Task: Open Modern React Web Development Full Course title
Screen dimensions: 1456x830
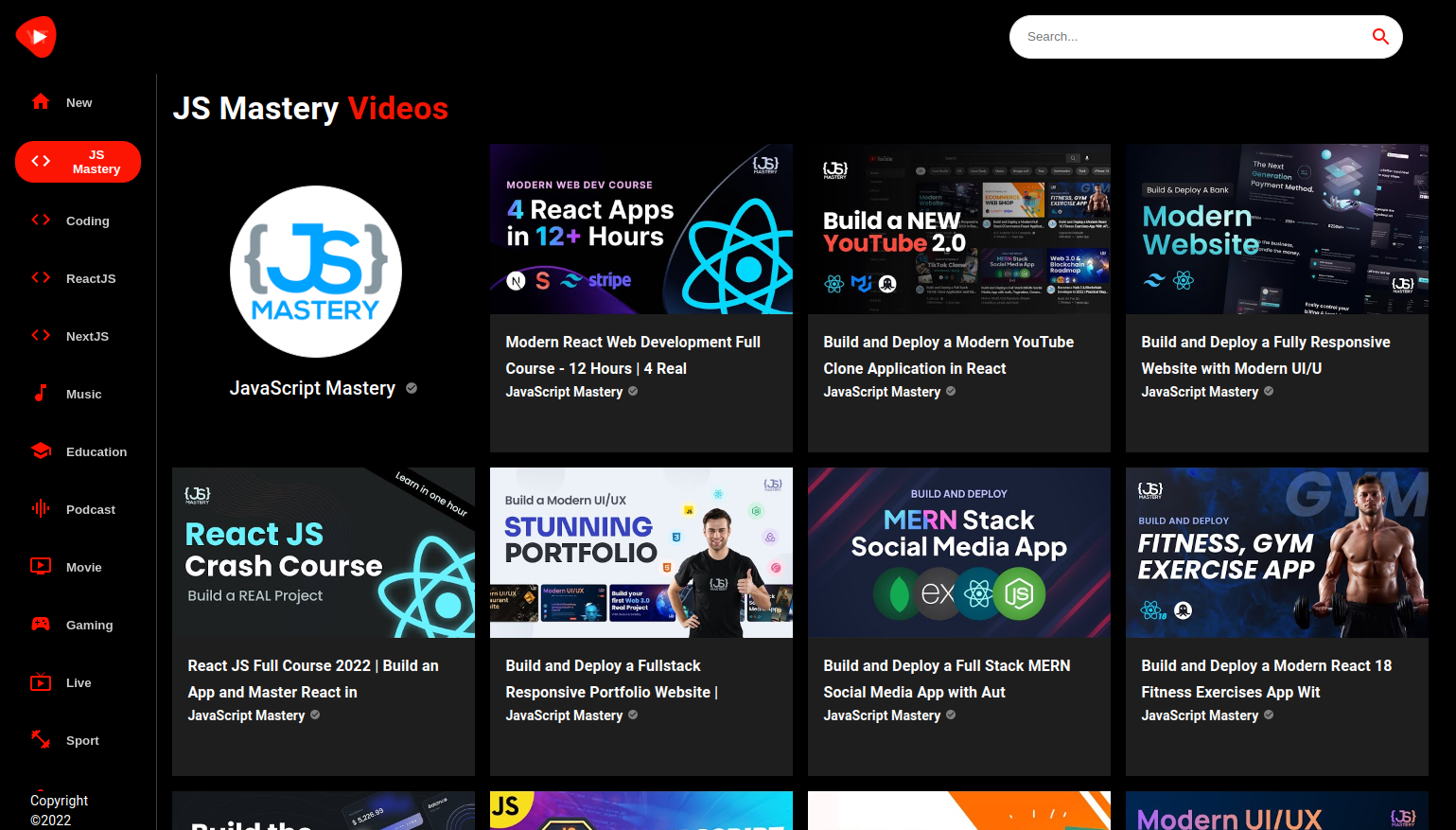Action: pyautogui.click(x=633, y=355)
